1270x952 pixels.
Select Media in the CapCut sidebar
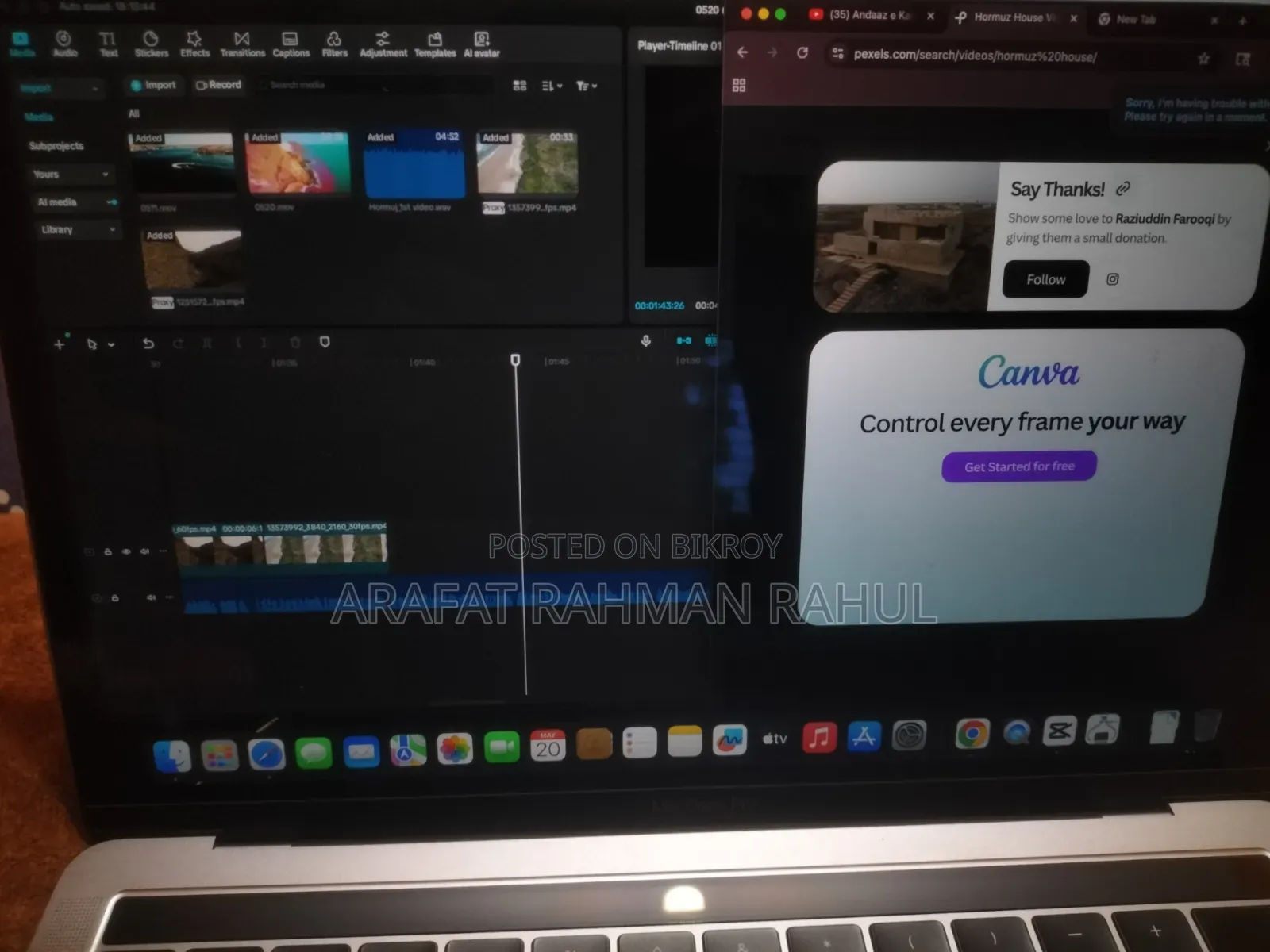[38, 117]
